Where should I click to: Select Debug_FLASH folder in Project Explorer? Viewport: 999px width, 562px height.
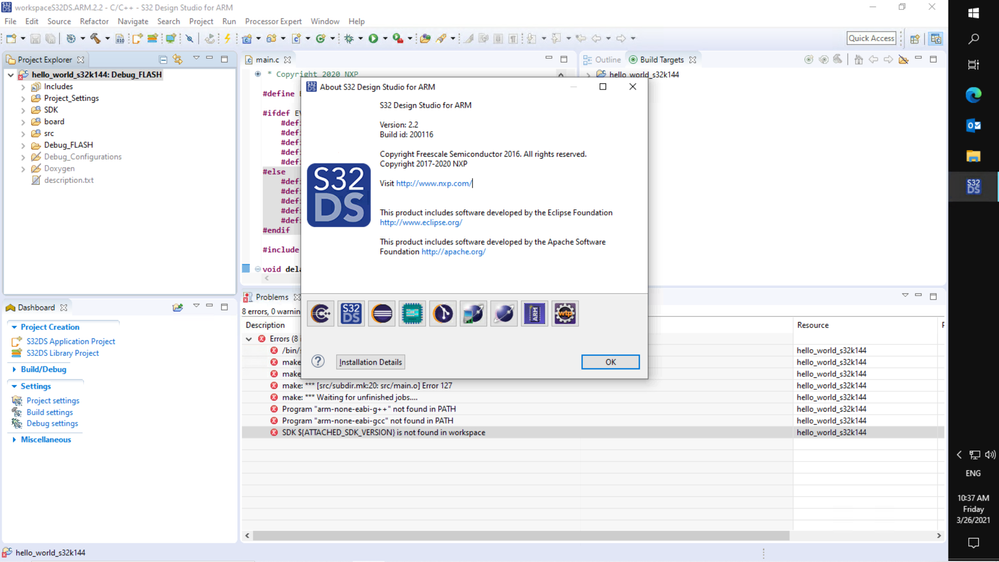68,145
